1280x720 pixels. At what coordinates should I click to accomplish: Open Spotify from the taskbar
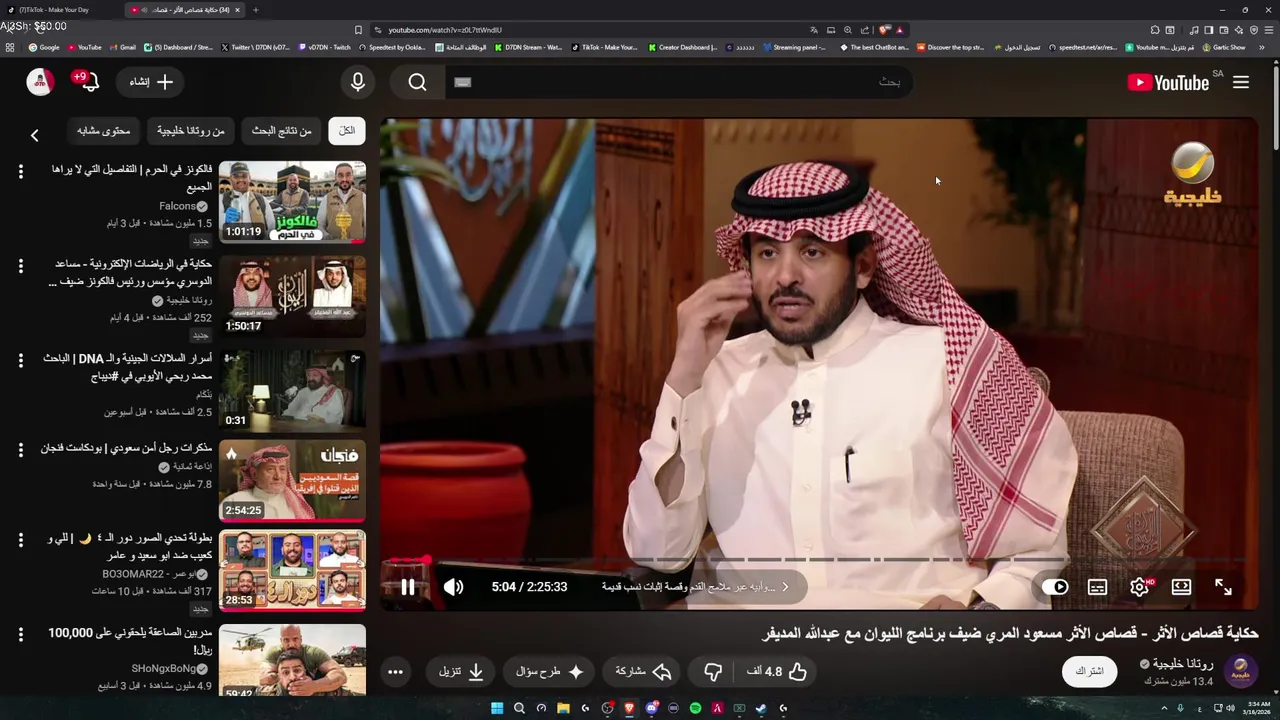click(x=695, y=708)
